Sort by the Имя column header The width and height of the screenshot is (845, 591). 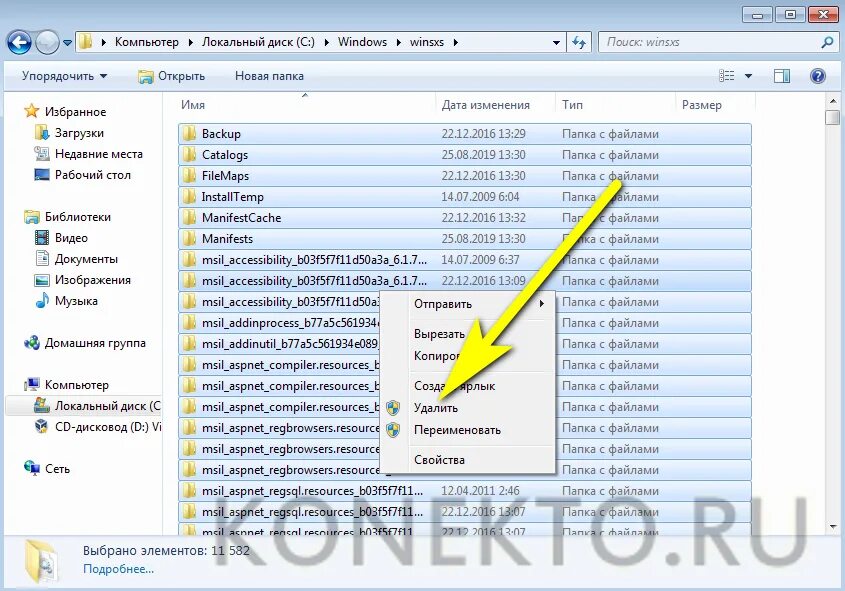point(192,105)
